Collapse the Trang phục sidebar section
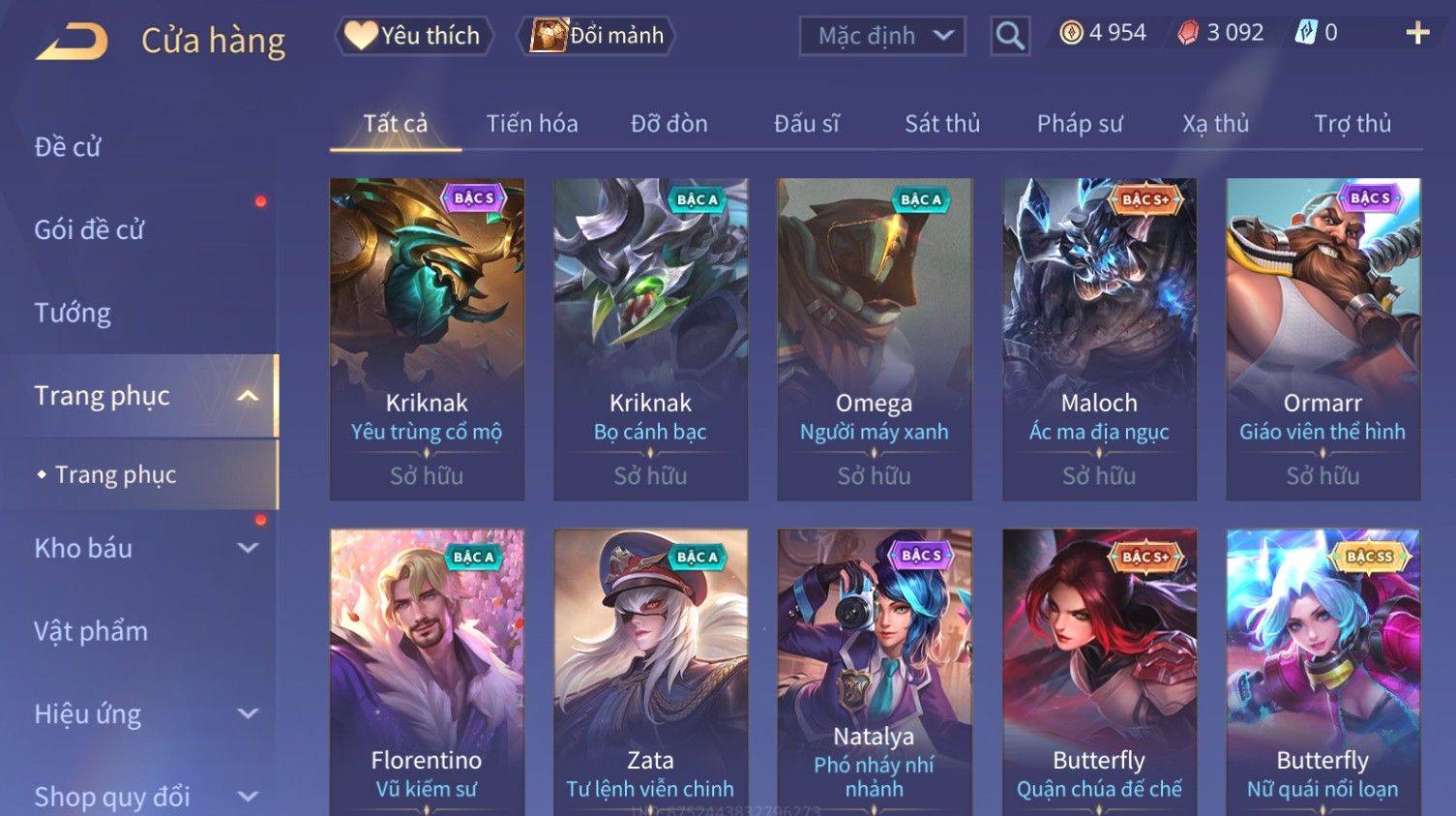The image size is (1456, 816). (248, 396)
